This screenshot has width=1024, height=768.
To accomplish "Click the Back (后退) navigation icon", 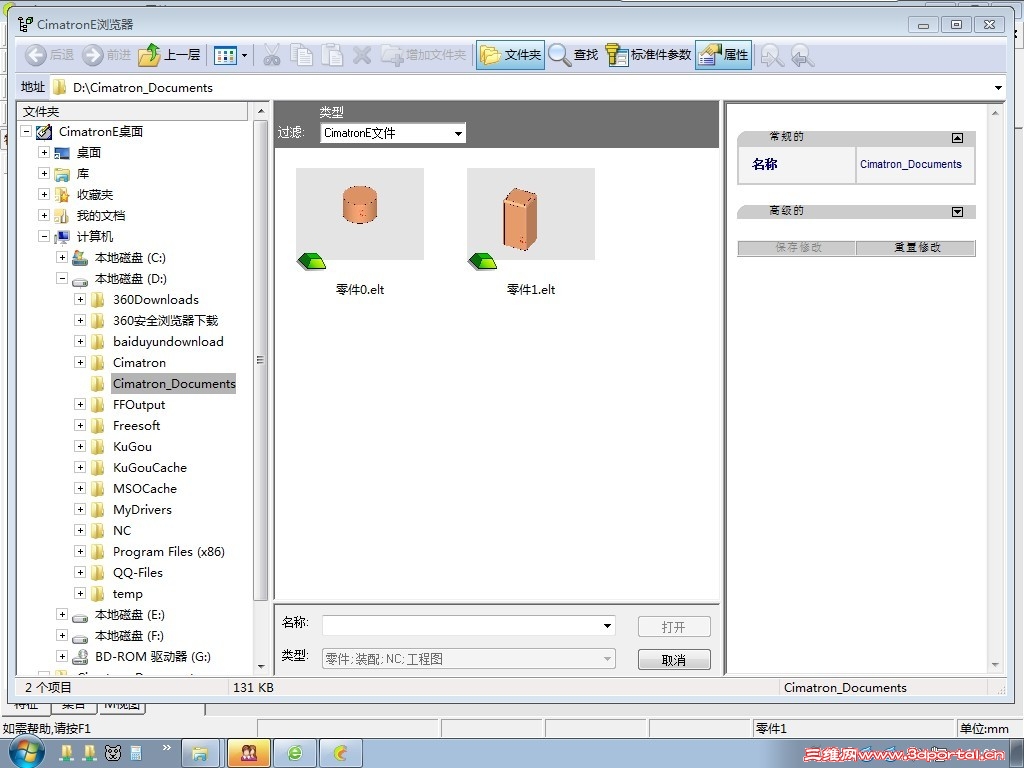I will [35, 56].
